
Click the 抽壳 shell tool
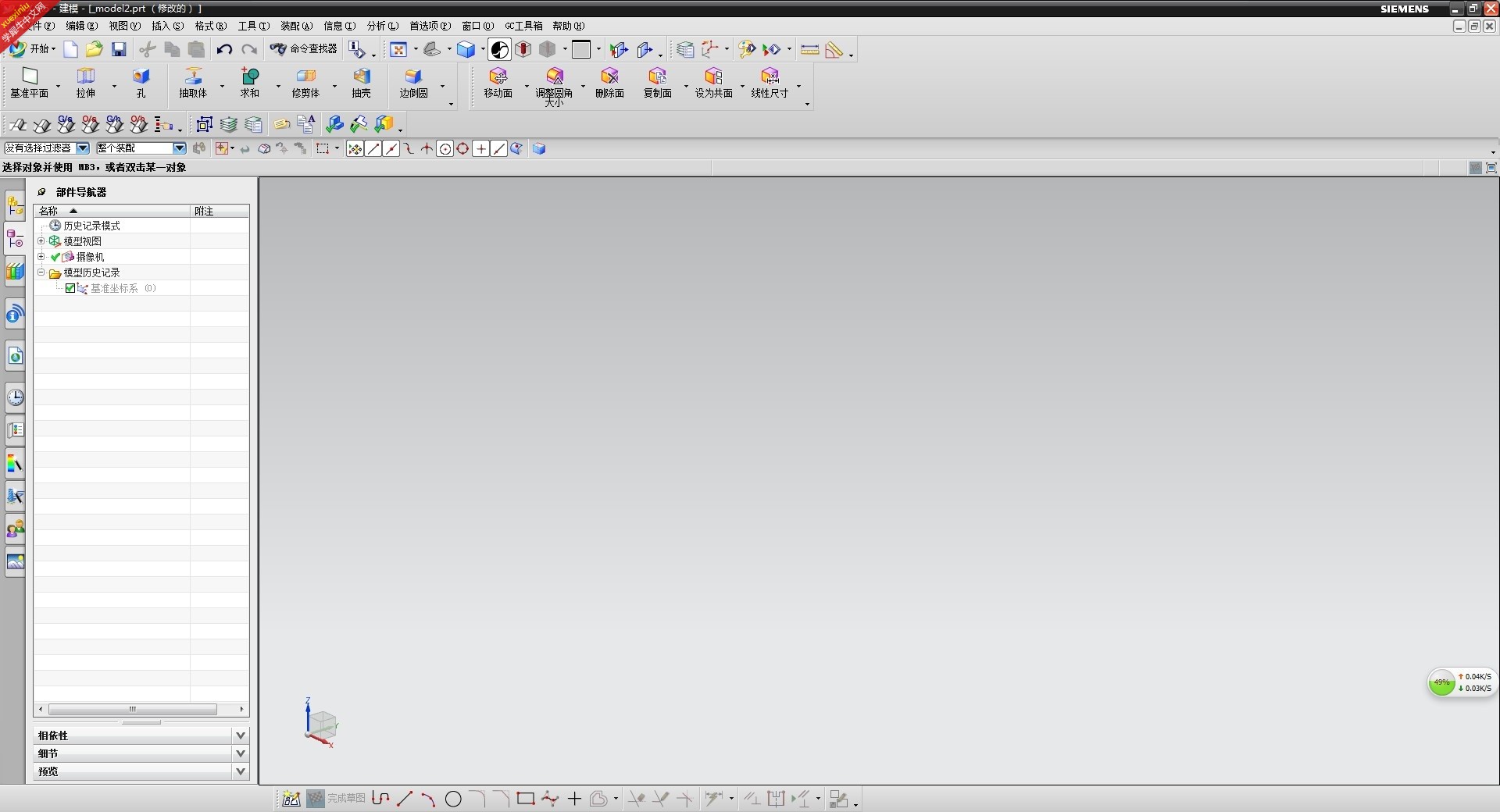click(x=361, y=83)
